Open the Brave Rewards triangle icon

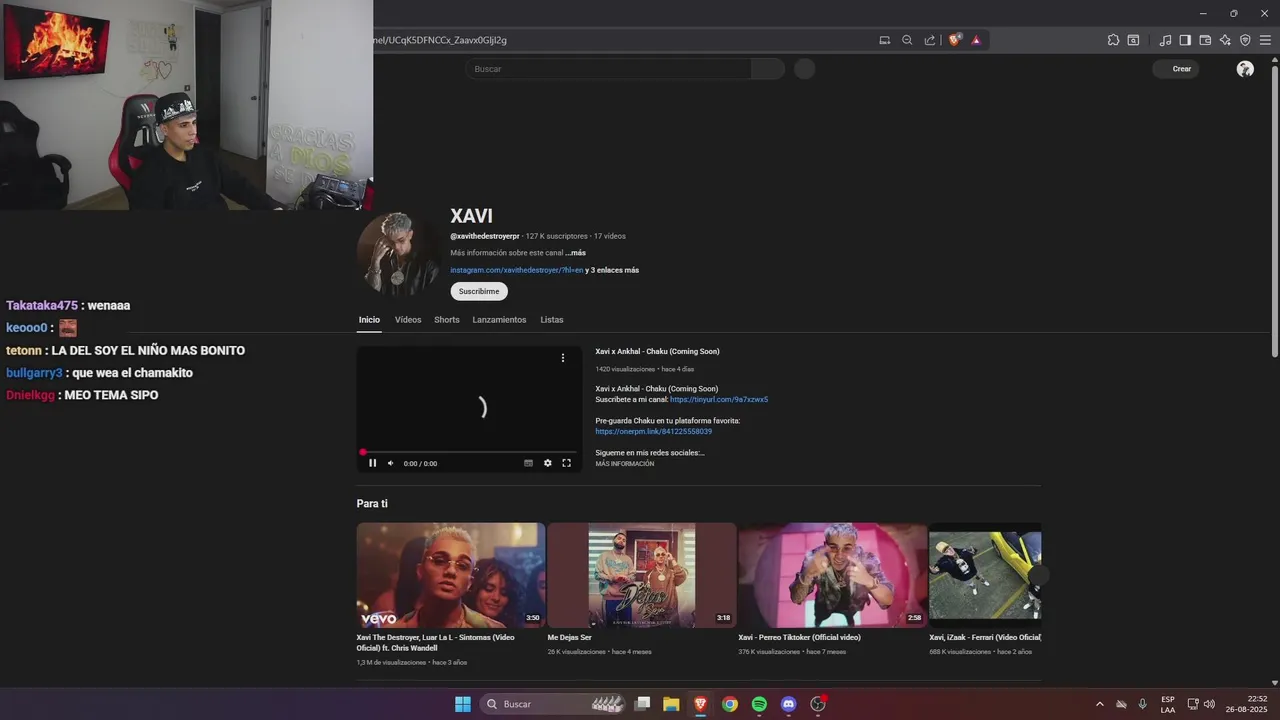coord(976,40)
